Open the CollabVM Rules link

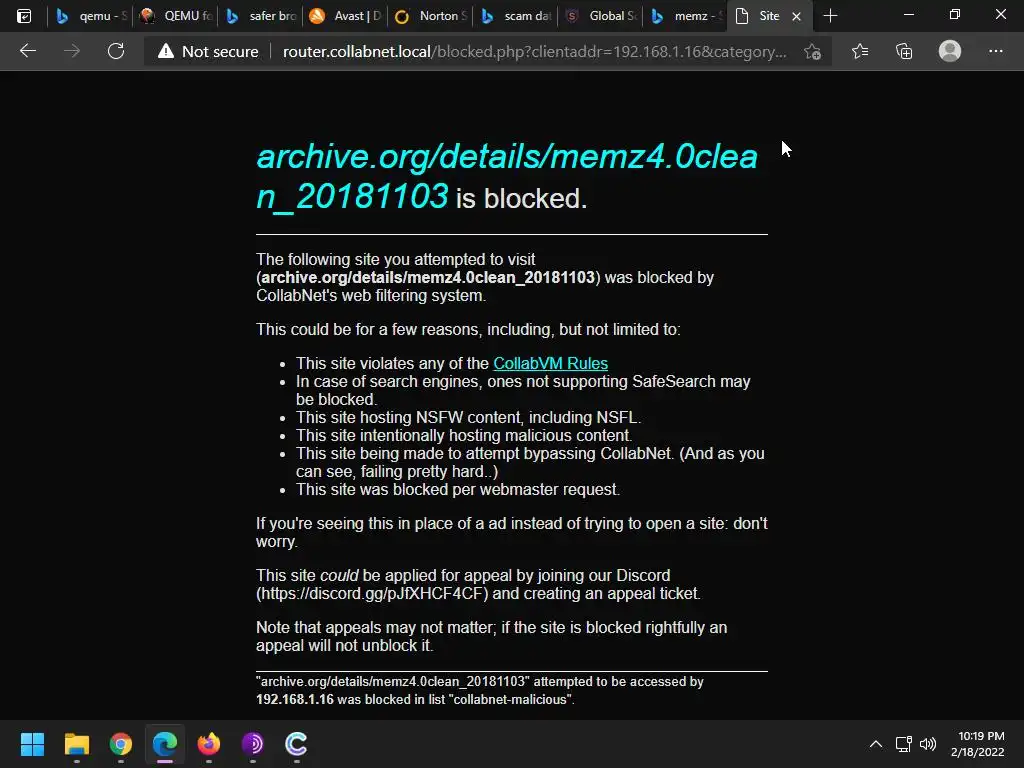(551, 363)
